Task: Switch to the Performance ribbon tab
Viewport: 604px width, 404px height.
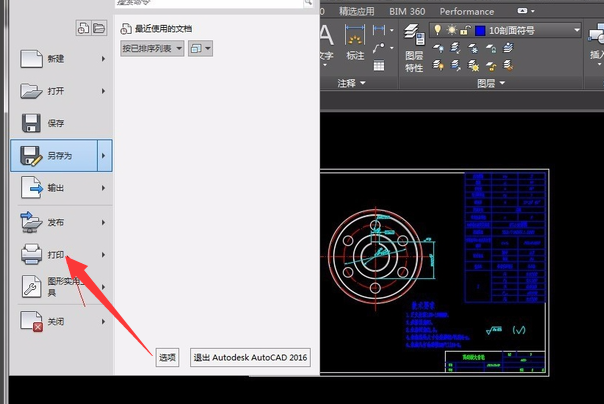Action: click(x=467, y=12)
